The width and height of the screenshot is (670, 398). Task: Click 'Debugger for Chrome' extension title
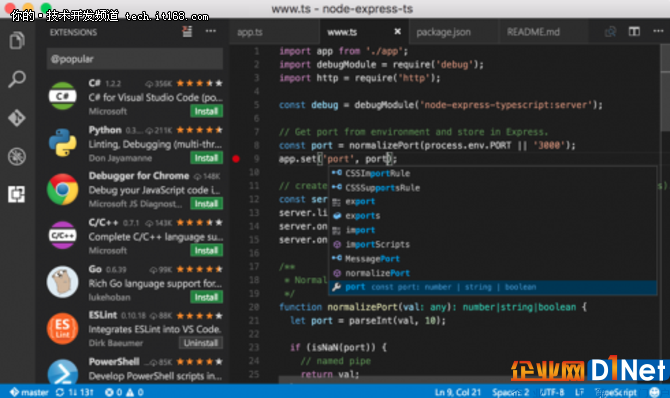pyautogui.click(x=139, y=176)
